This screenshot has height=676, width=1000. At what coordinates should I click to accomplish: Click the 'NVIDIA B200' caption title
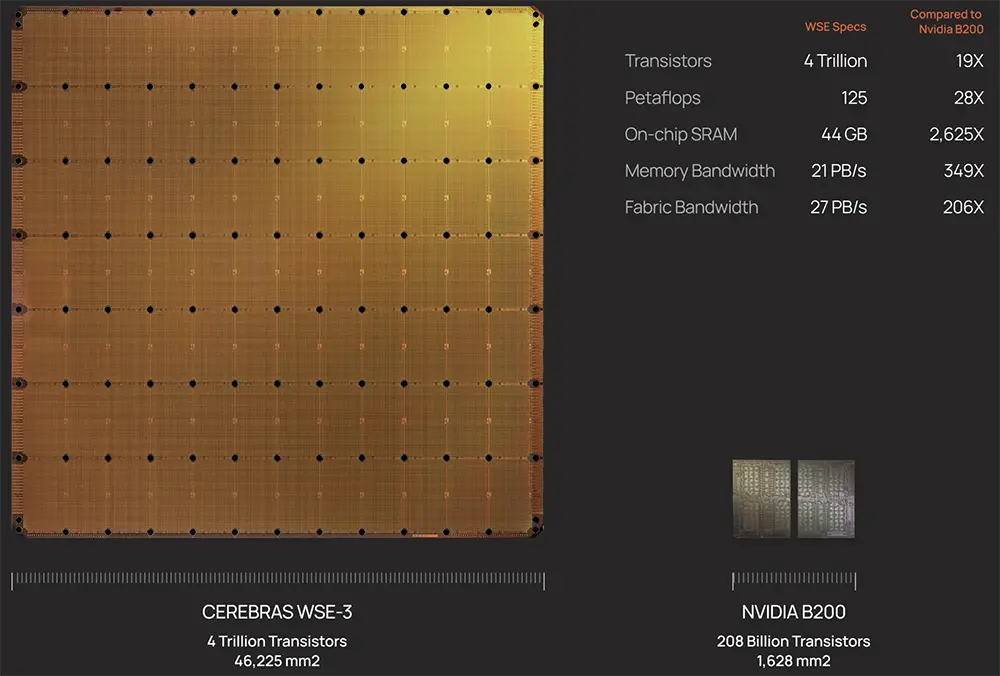pos(793,612)
